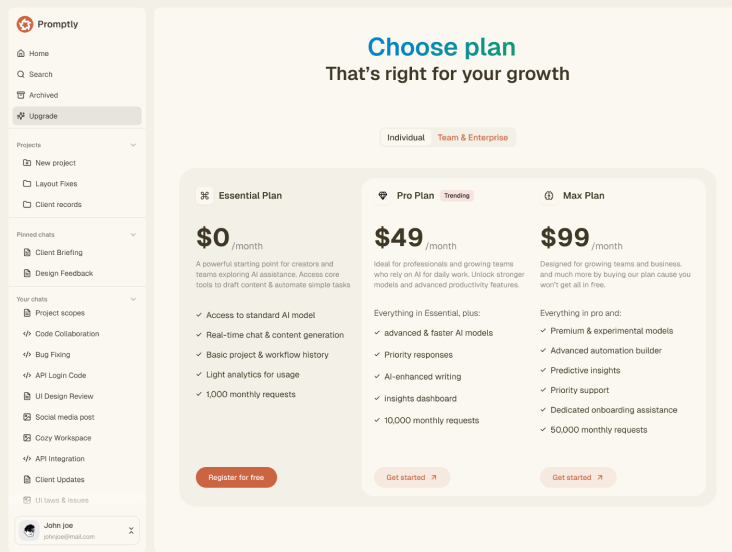This screenshot has height=552, width=732.
Task: Click the Max Plan icon
Action: [549, 196]
